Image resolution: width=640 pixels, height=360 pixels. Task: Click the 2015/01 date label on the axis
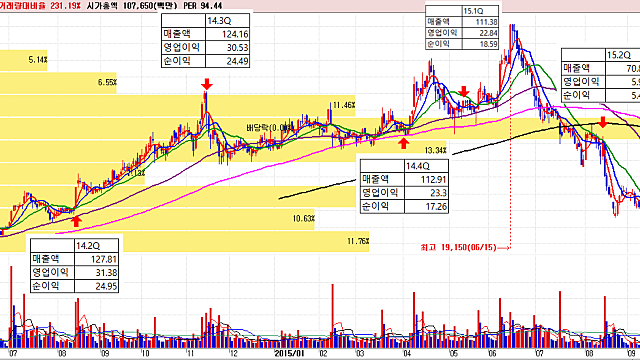pyautogui.click(x=289, y=353)
